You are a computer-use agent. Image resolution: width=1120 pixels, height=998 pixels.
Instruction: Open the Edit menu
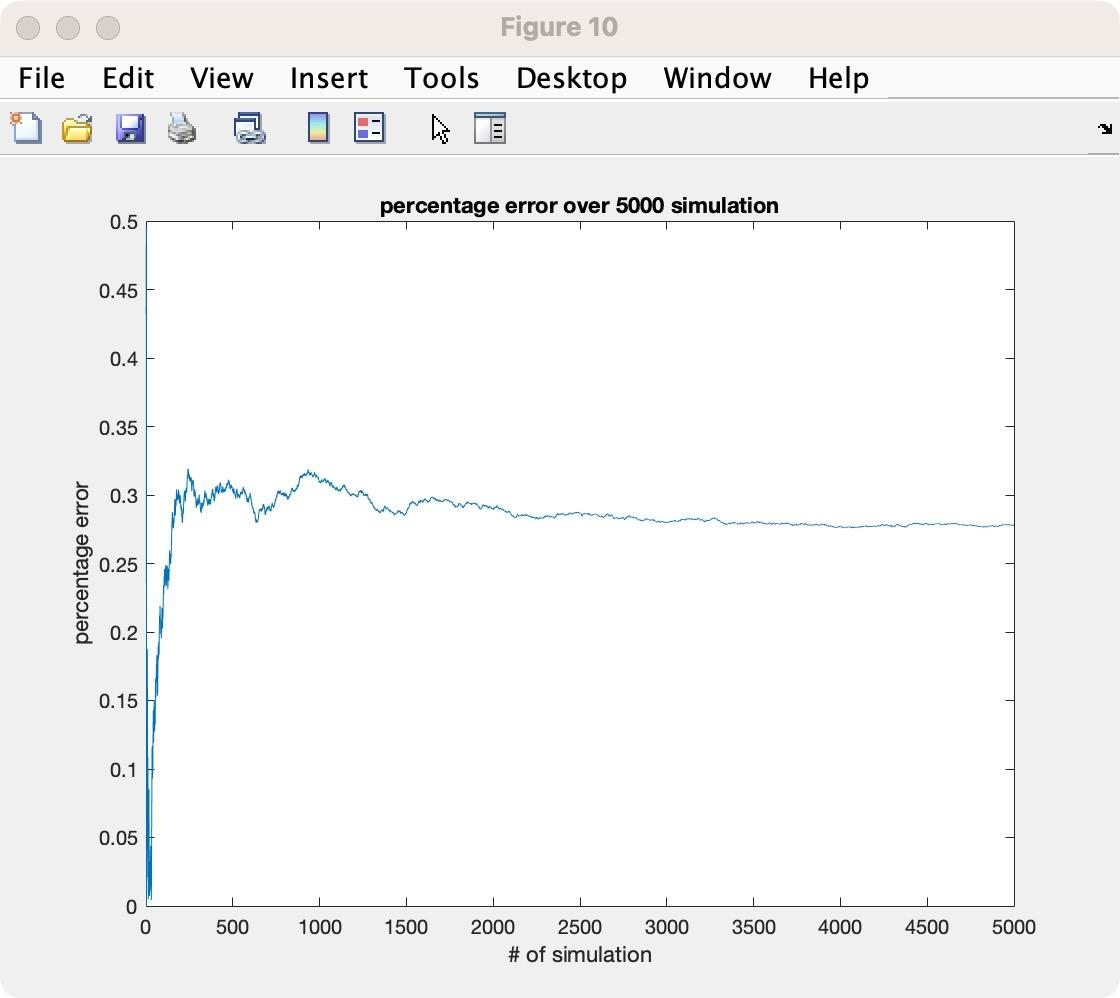tap(128, 78)
